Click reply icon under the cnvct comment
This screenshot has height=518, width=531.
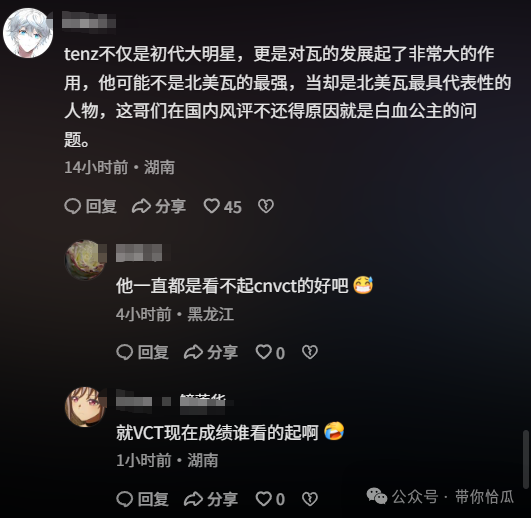point(124,352)
